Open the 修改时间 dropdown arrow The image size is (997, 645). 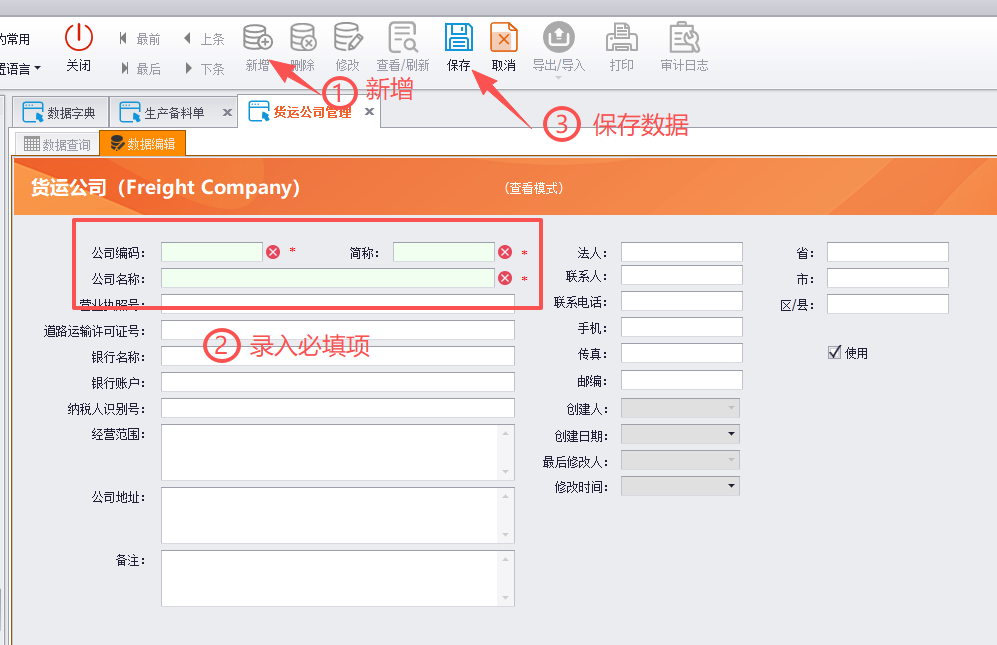pos(731,486)
